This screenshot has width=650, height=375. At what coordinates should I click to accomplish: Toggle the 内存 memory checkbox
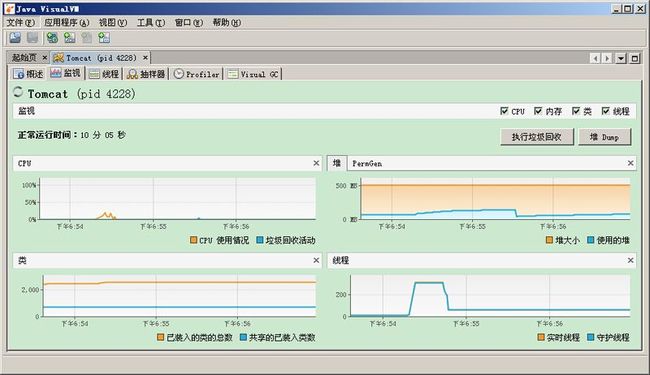point(538,111)
